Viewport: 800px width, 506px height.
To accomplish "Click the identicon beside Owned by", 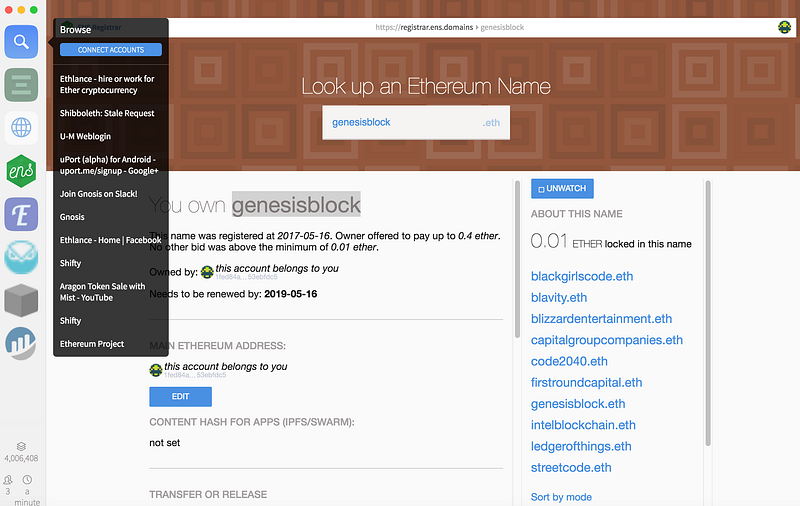I will coord(207,272).
